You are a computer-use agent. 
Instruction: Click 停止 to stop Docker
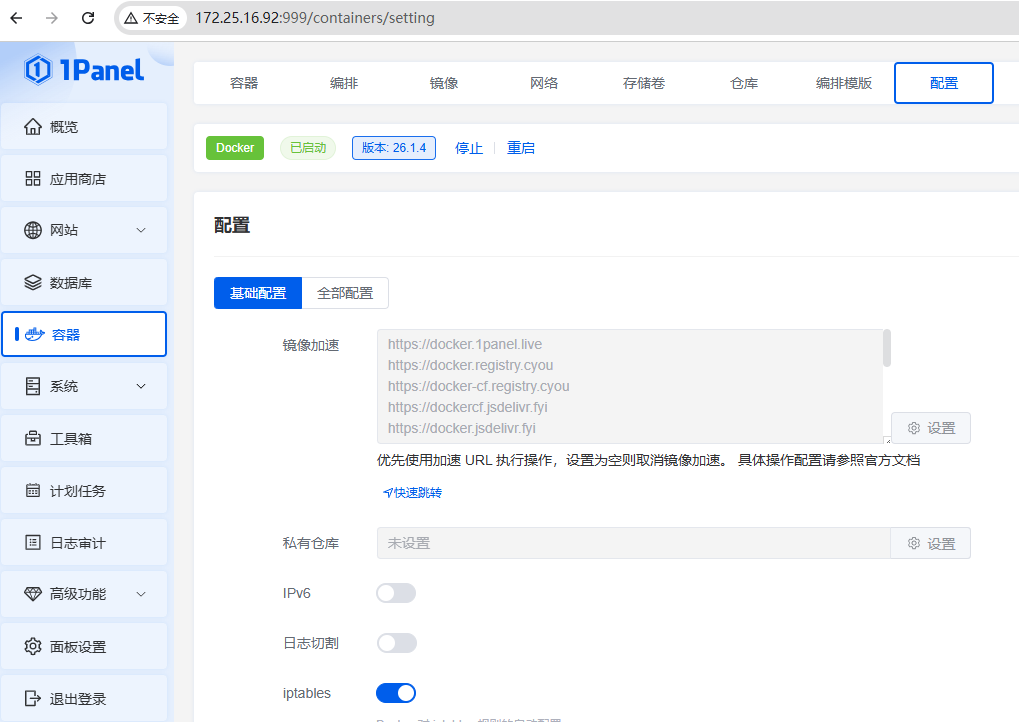pyautogui.click(x=469, y=148)
